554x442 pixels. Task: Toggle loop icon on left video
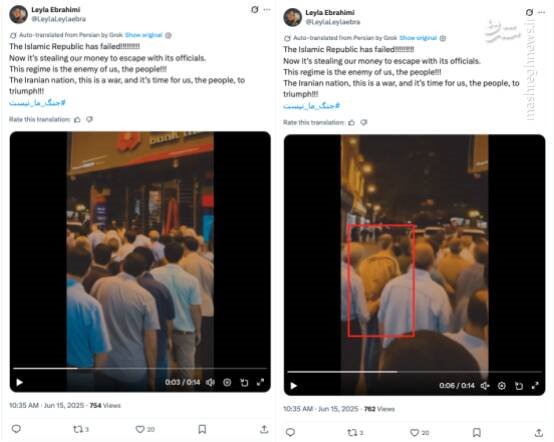pyautogui.click(x=244, y=382)
